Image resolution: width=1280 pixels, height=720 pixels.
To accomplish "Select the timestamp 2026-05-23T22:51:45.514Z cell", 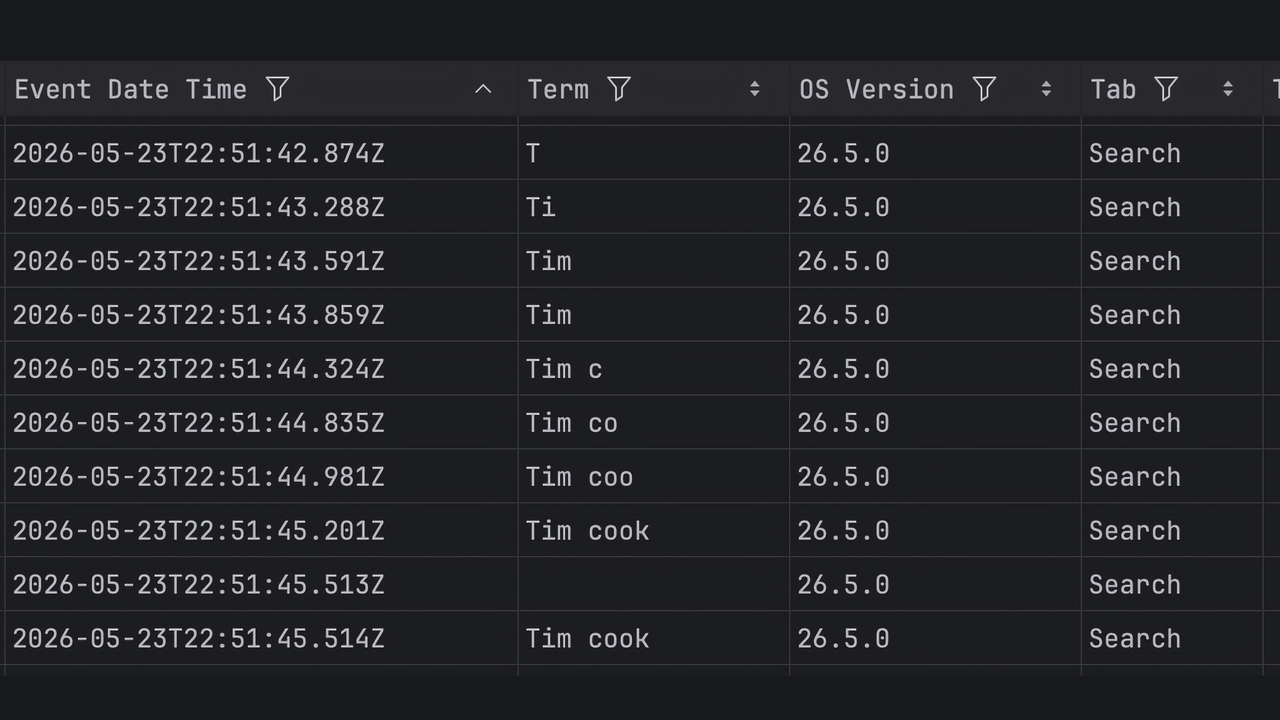I will (x=261, y=639).
